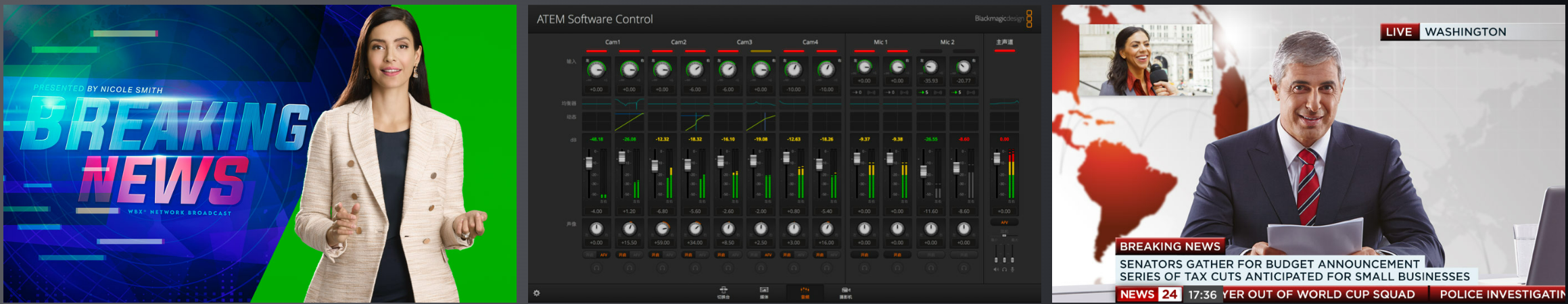
Task: Click the yellow tally bar under Cam3
Action: [761, 51]
